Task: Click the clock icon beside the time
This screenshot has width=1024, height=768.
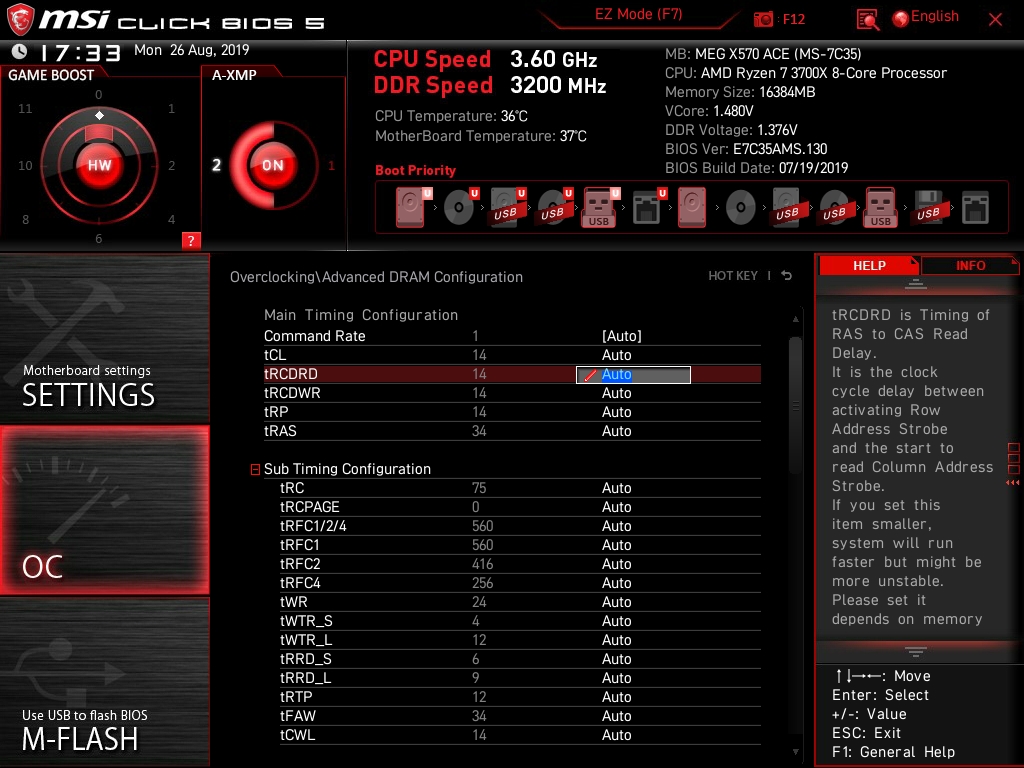Action: (19, 51)
